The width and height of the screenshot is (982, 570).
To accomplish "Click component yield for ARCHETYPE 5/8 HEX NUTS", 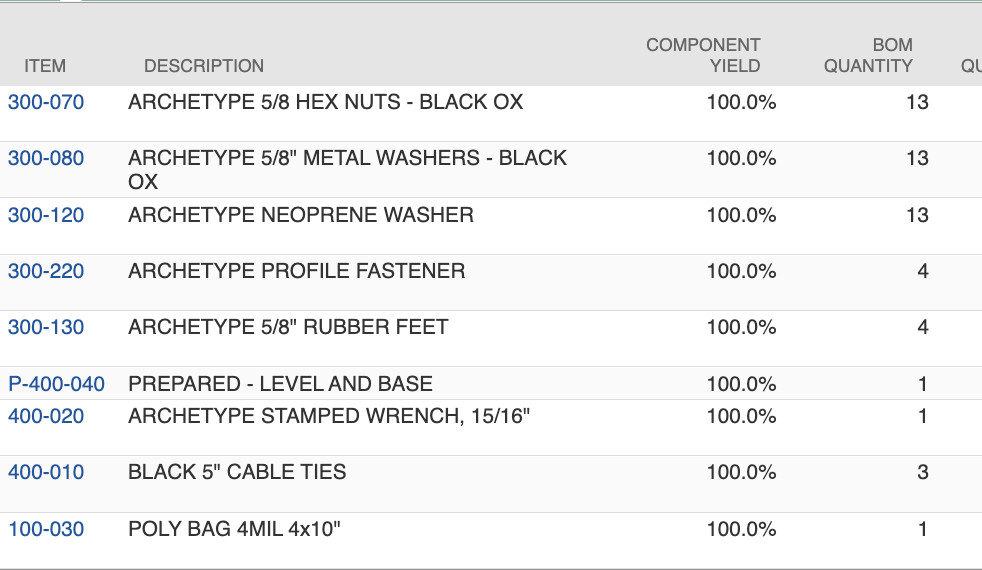I will tap(741, 102).
